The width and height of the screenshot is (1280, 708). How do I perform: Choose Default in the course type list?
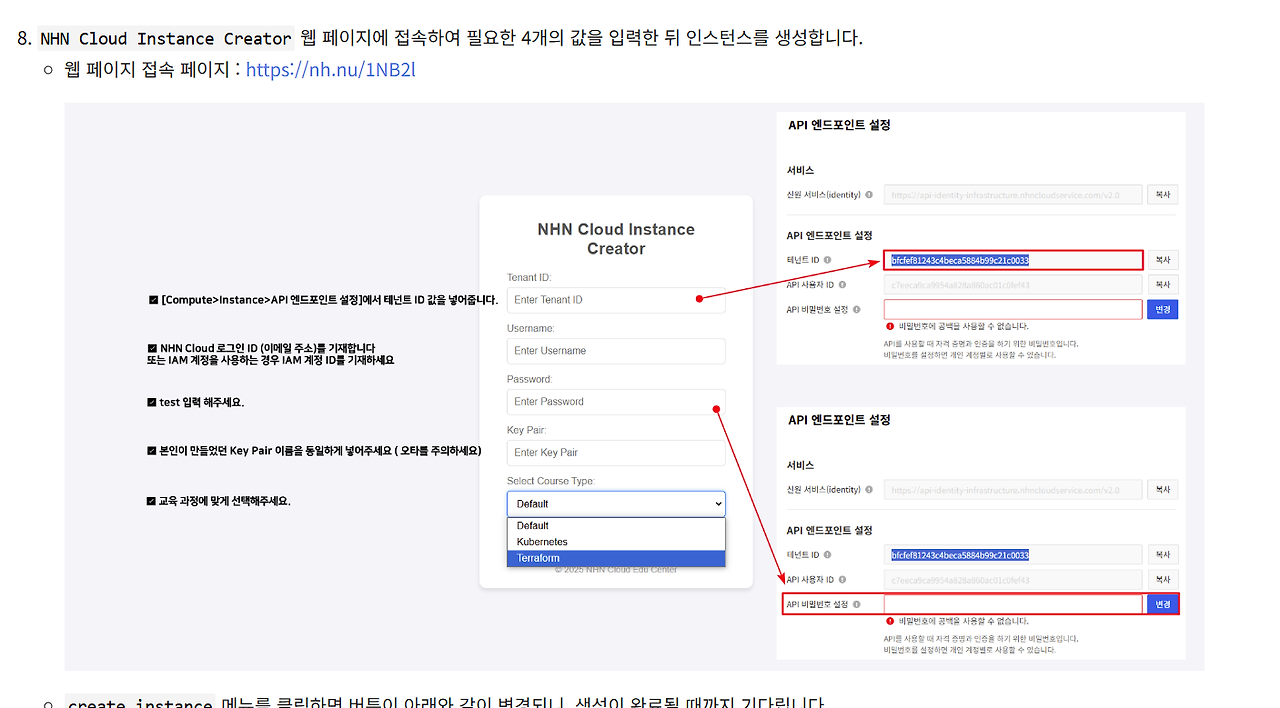(616, 526)
